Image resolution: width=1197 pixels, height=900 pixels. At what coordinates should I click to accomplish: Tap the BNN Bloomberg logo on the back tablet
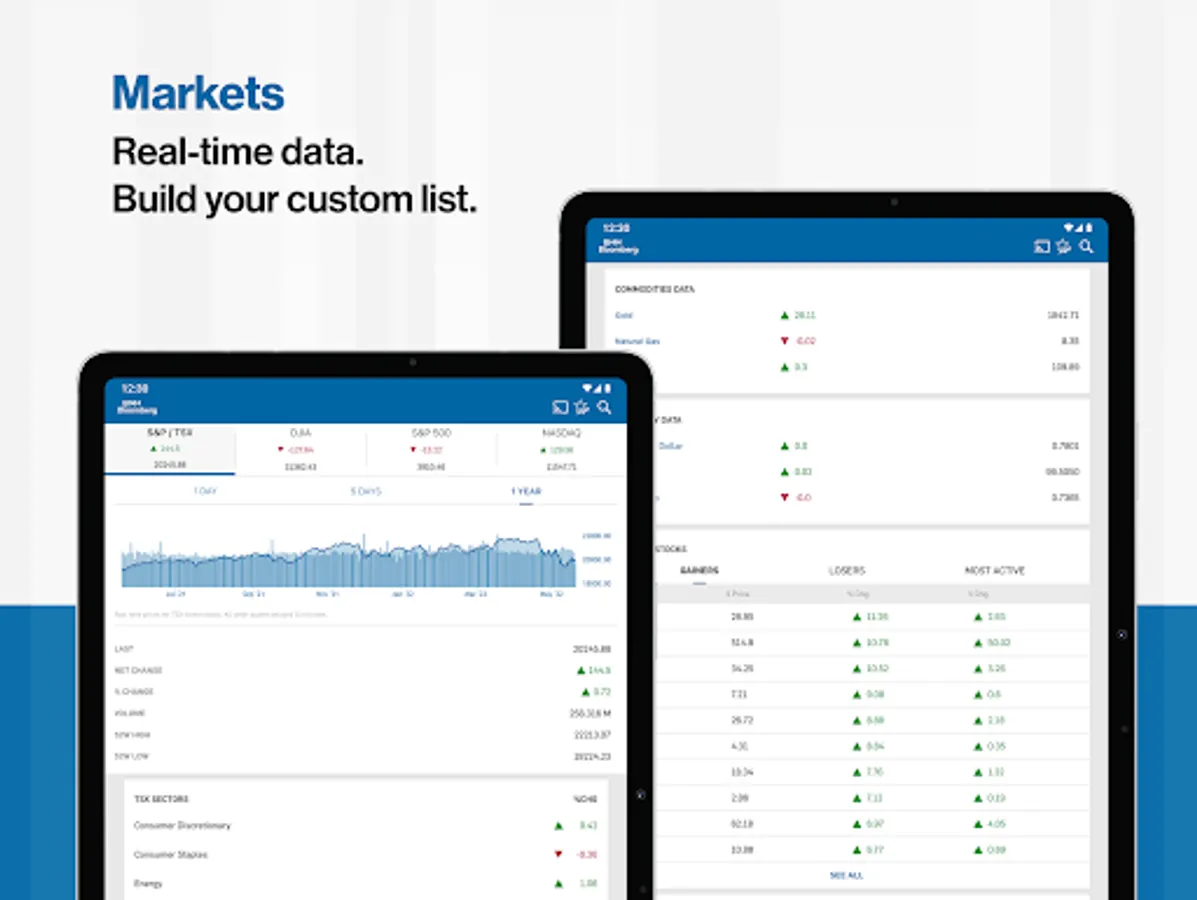pos(619,247)
